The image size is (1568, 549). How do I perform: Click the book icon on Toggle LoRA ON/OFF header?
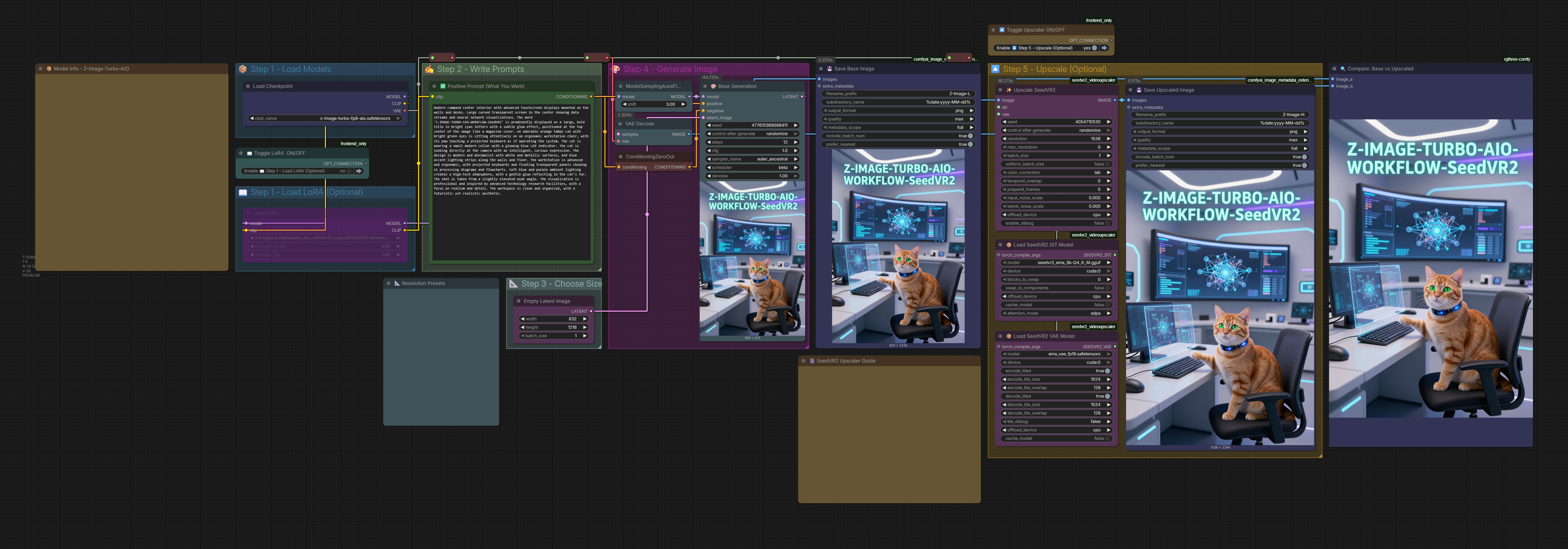(x=250, y=154)
